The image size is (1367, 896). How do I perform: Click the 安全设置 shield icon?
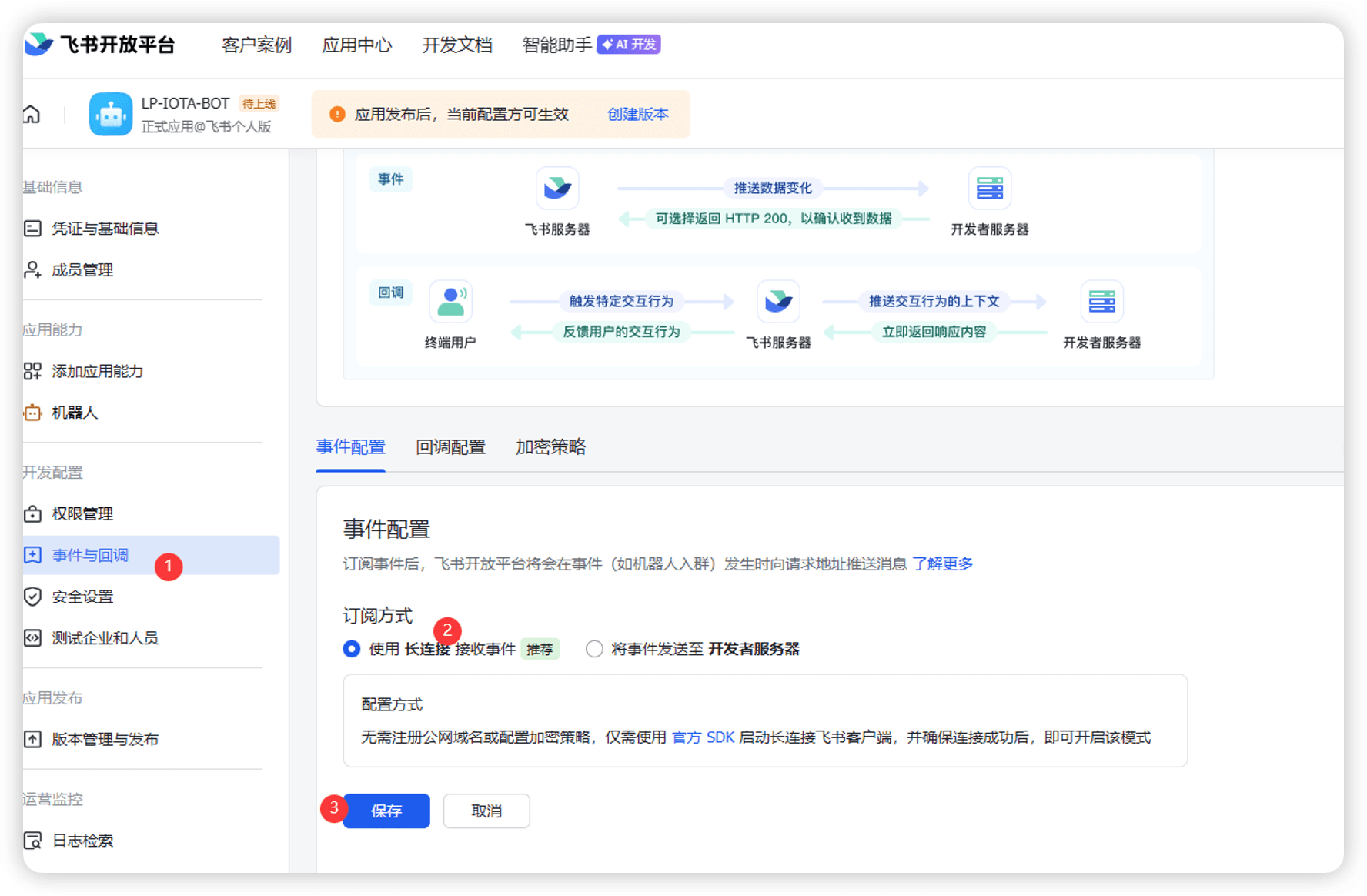tap(32, 597)
